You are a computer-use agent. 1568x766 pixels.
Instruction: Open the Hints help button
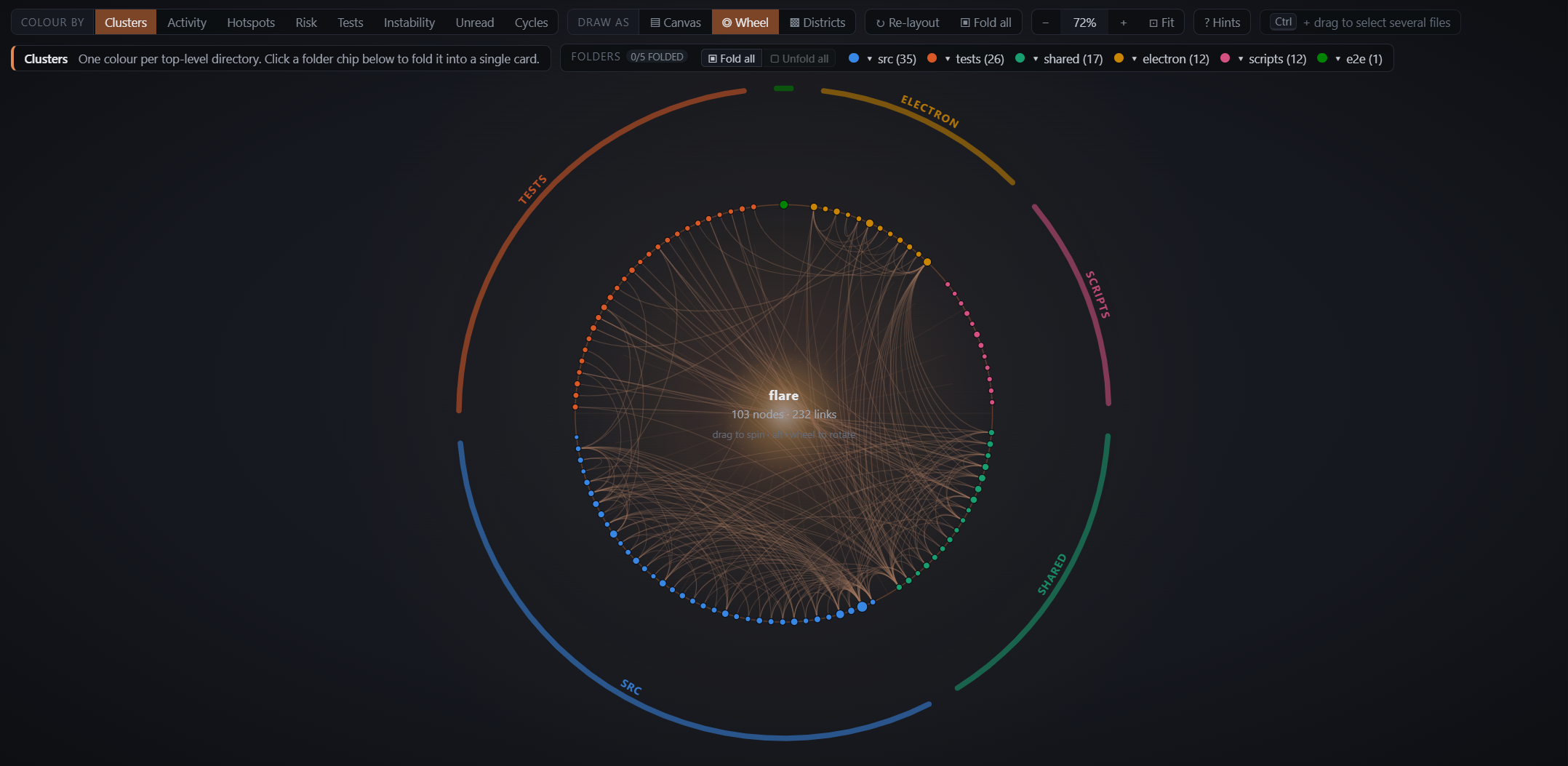coord(1222,23)
